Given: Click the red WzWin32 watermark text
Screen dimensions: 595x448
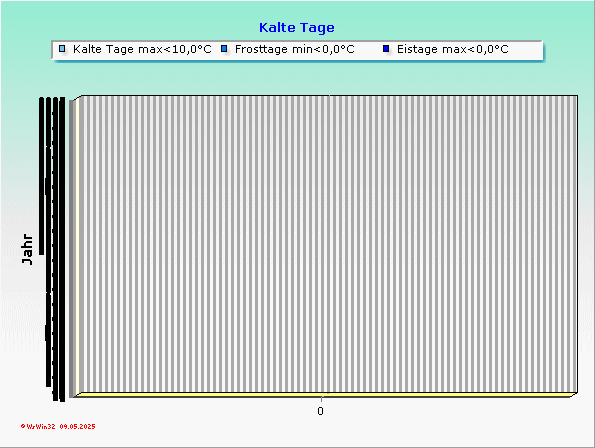Looking at the screenshot, I should pyautogui.click(x=41, y=426).
